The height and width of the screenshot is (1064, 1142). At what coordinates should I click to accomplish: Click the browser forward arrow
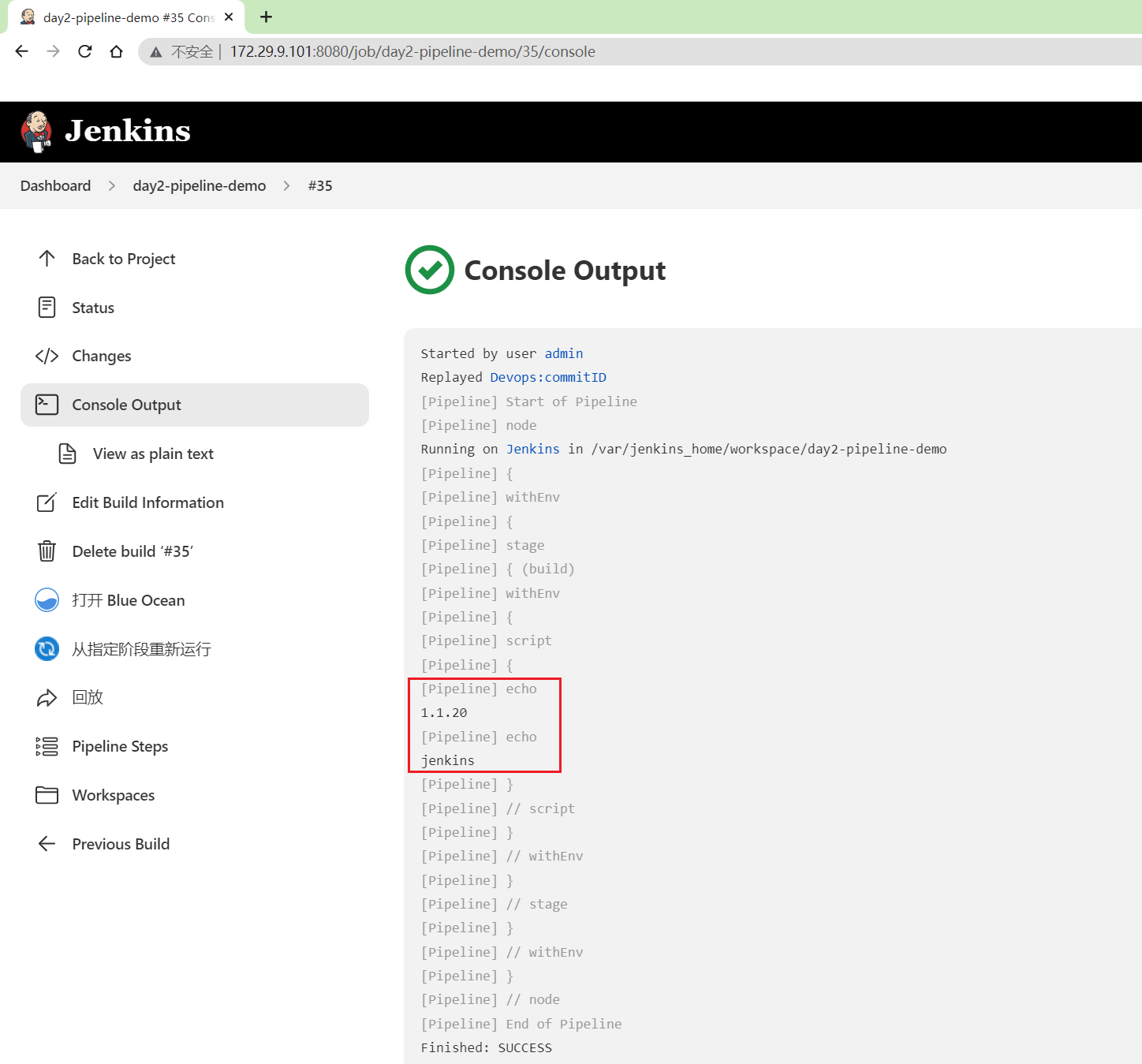tap(53, 51)
